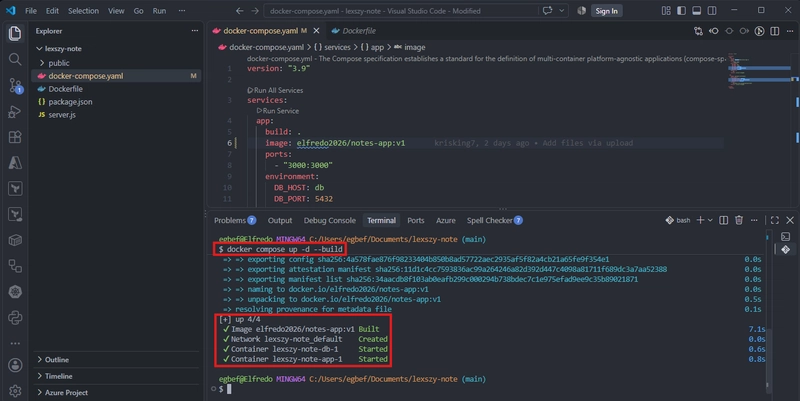The height and width of the screenshot is (401, 800).
Task: Open the Explorer view in activity bar
Action: tap(15, 34)
